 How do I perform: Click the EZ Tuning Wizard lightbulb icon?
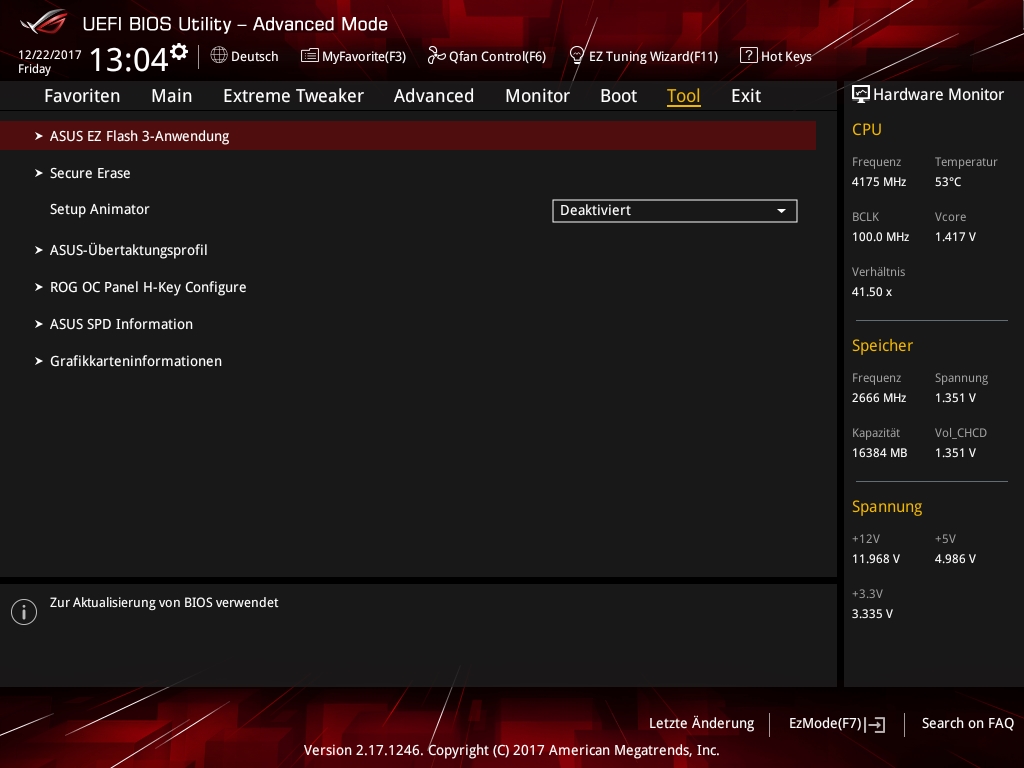coord(576,56)
